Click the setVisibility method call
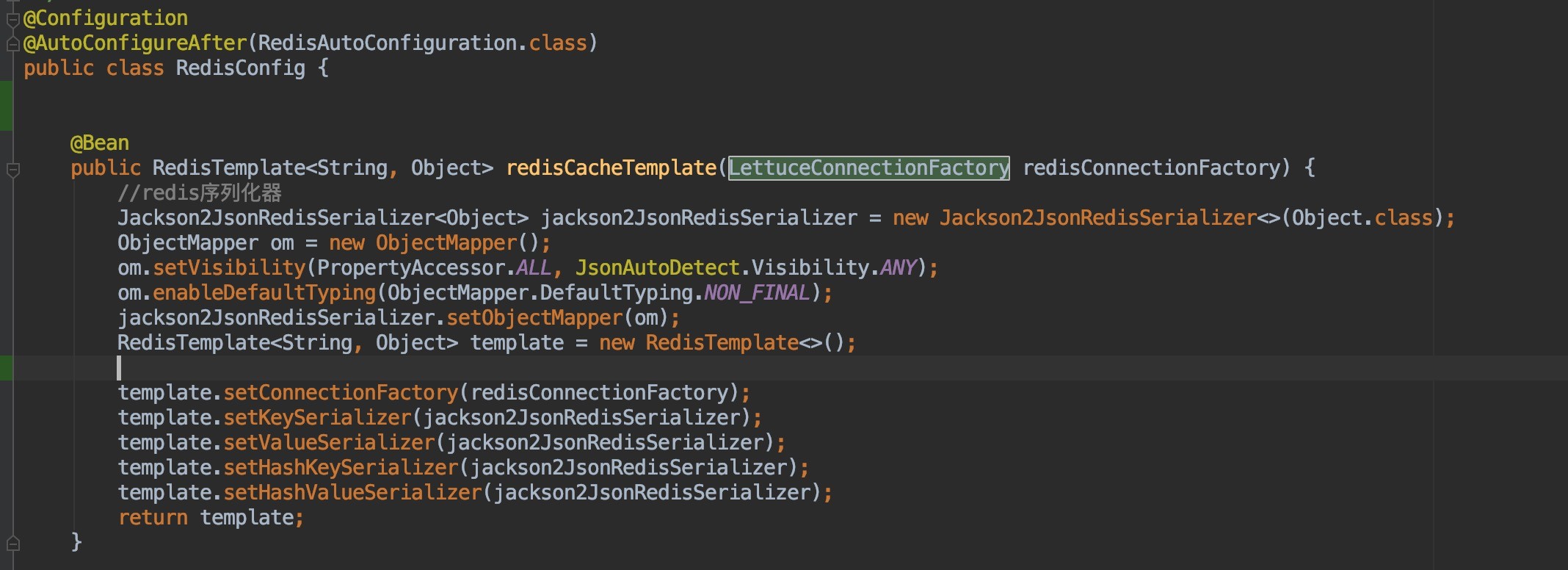 (x=229, y=268)
